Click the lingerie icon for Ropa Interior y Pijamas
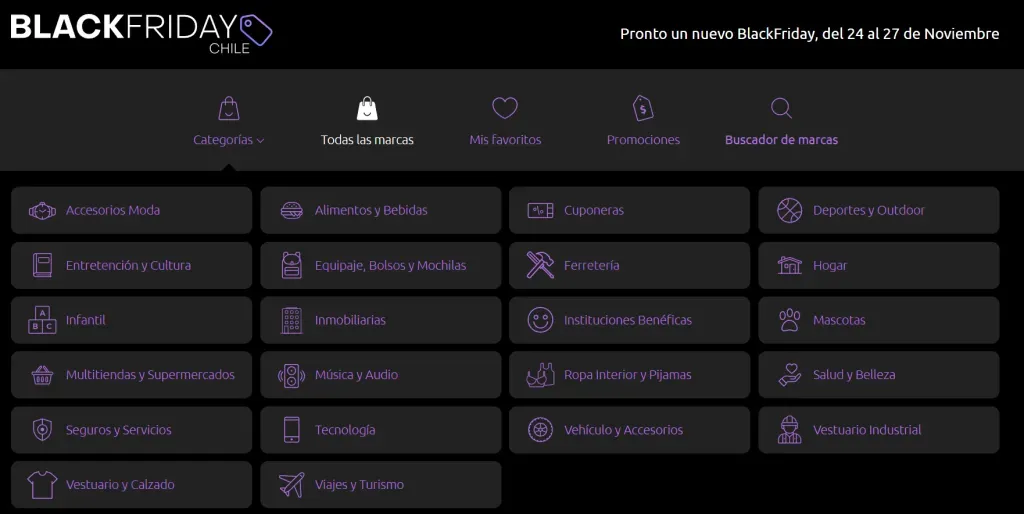The image size is (1024, 514). coord(541,375)
